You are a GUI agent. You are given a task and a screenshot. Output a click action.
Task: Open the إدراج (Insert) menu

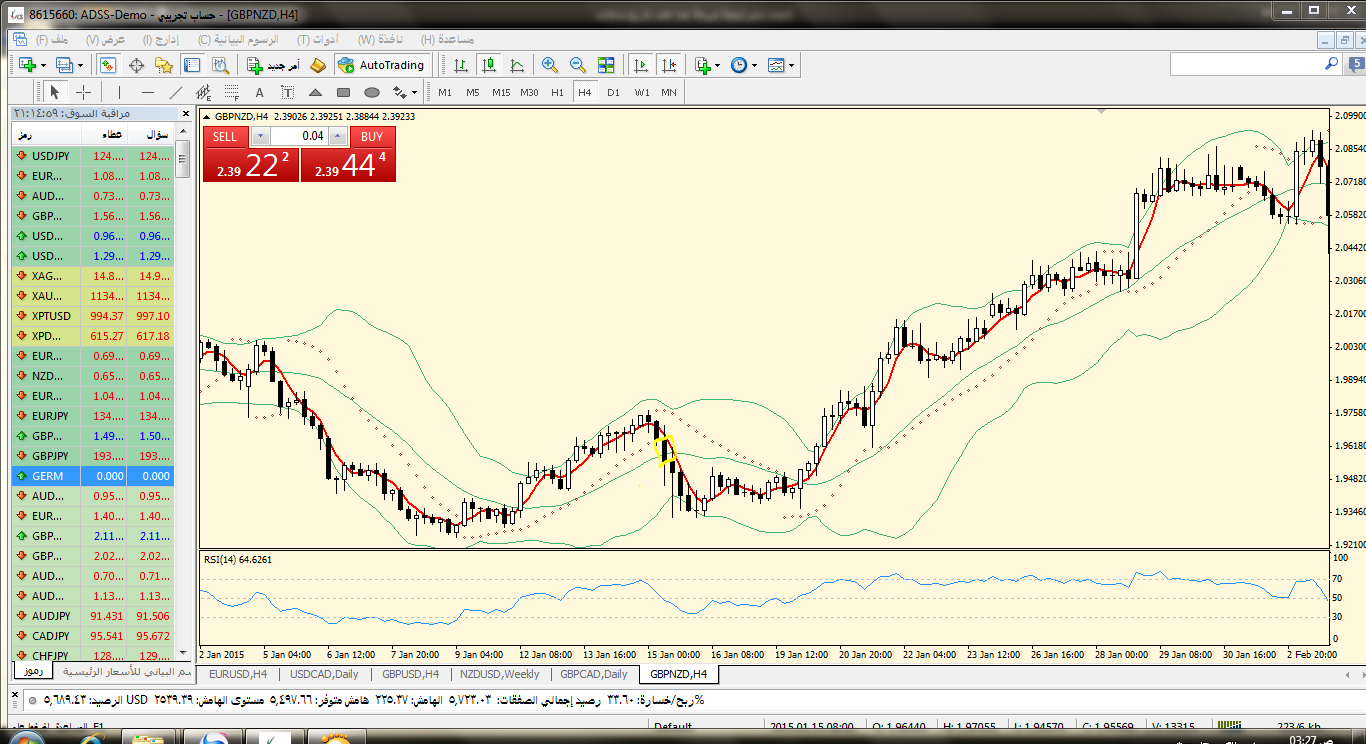pos(161,39)
